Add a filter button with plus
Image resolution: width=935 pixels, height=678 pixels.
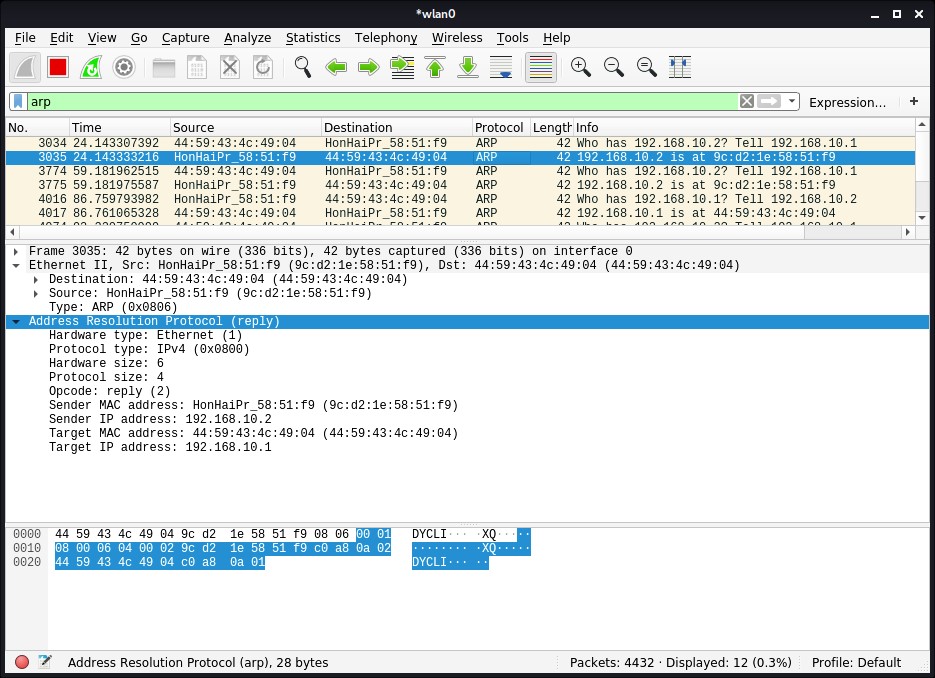click(x=914, y=101)
